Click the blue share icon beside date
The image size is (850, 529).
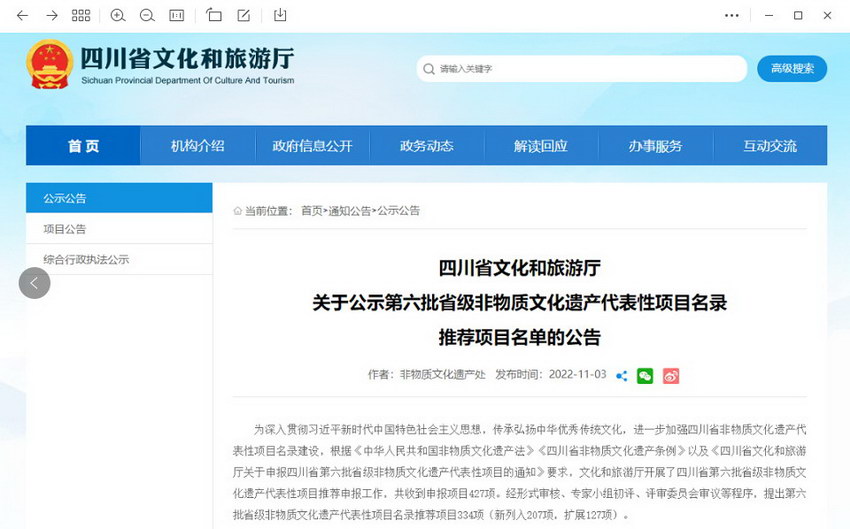(x=622, y=376)
